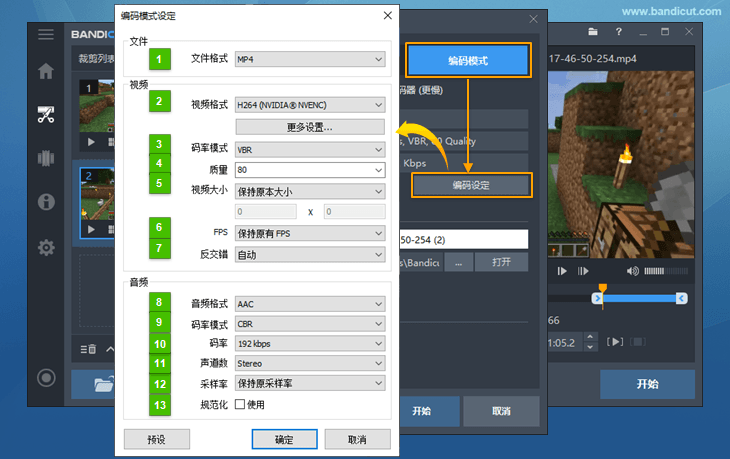This screenshot has width=730, height=459.
Task: Click the 编码设定 button
Action: click(471, 185)
